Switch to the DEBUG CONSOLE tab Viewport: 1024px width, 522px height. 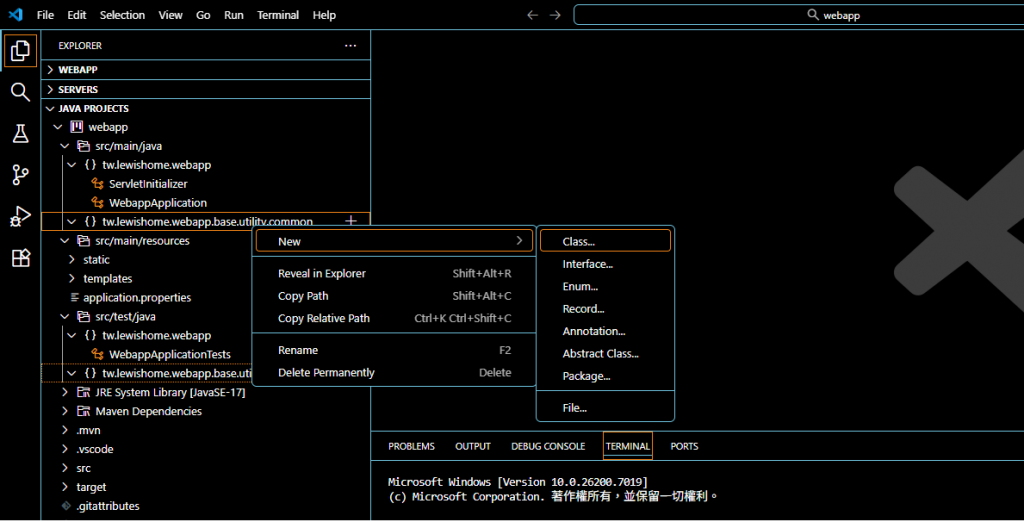(548, 446)
